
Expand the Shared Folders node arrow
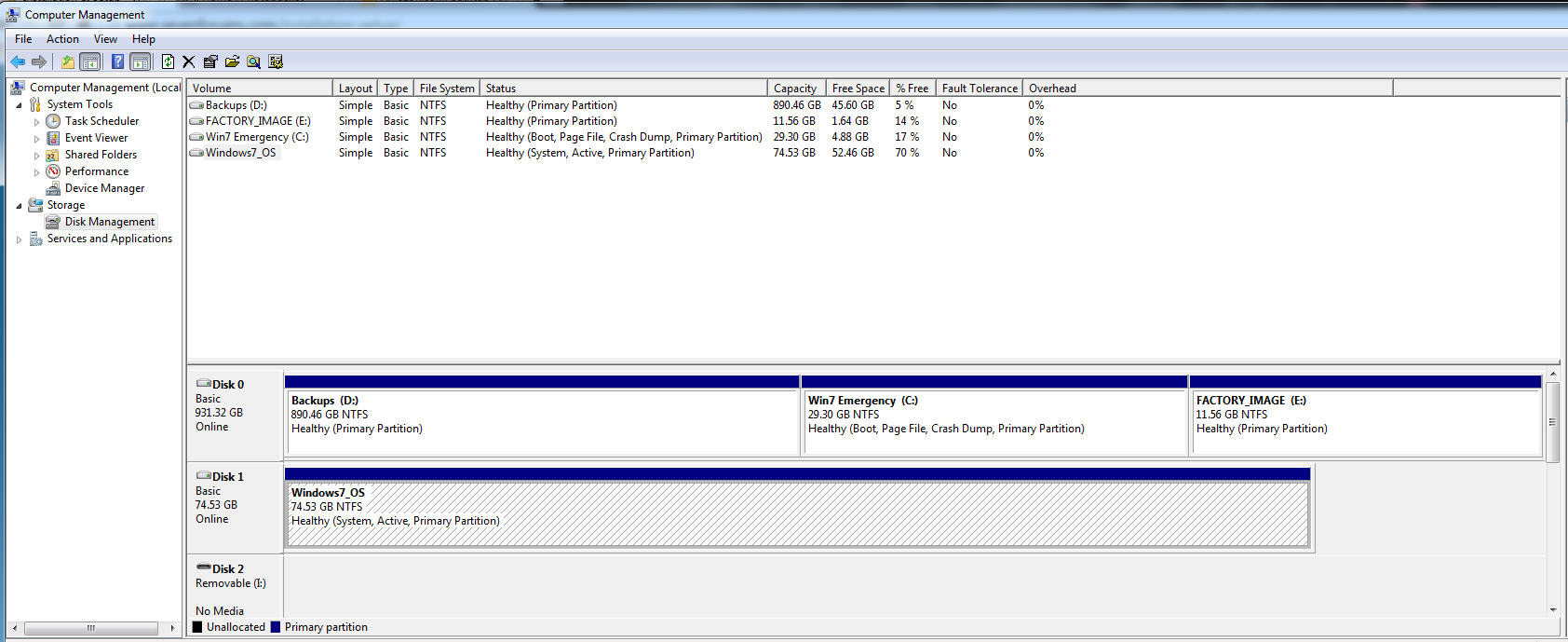coord(36,156)
